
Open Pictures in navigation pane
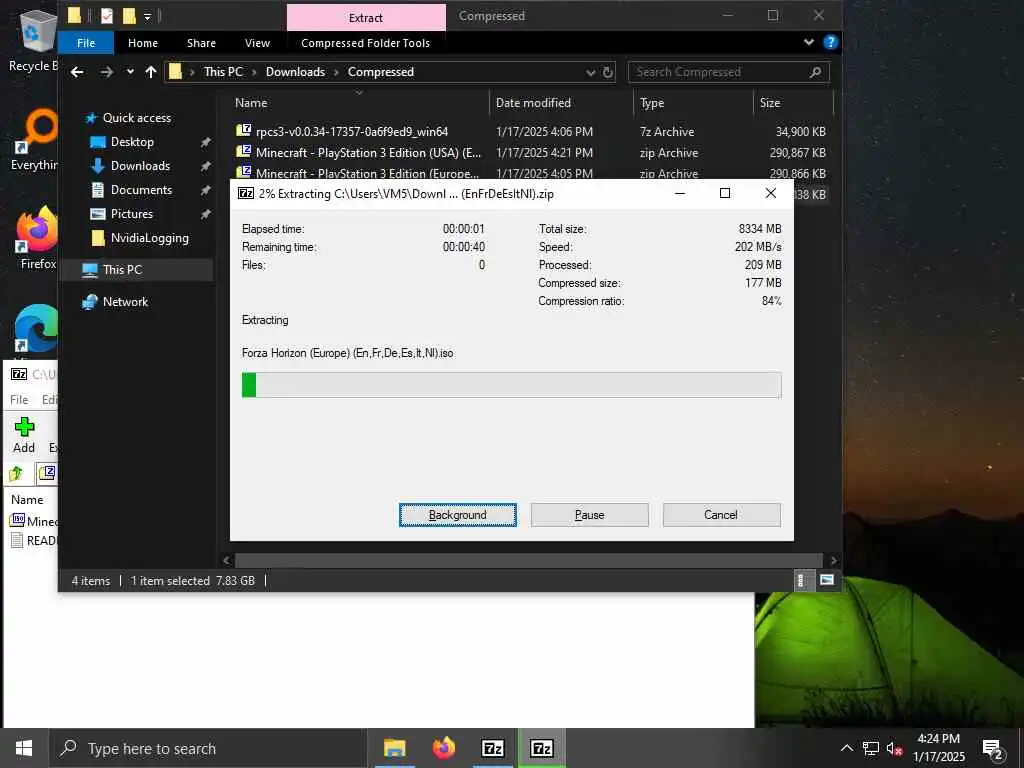click(131, 214)
